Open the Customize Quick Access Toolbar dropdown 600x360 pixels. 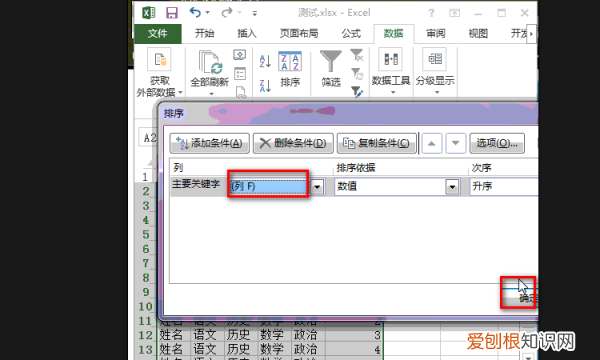(254, 13)
